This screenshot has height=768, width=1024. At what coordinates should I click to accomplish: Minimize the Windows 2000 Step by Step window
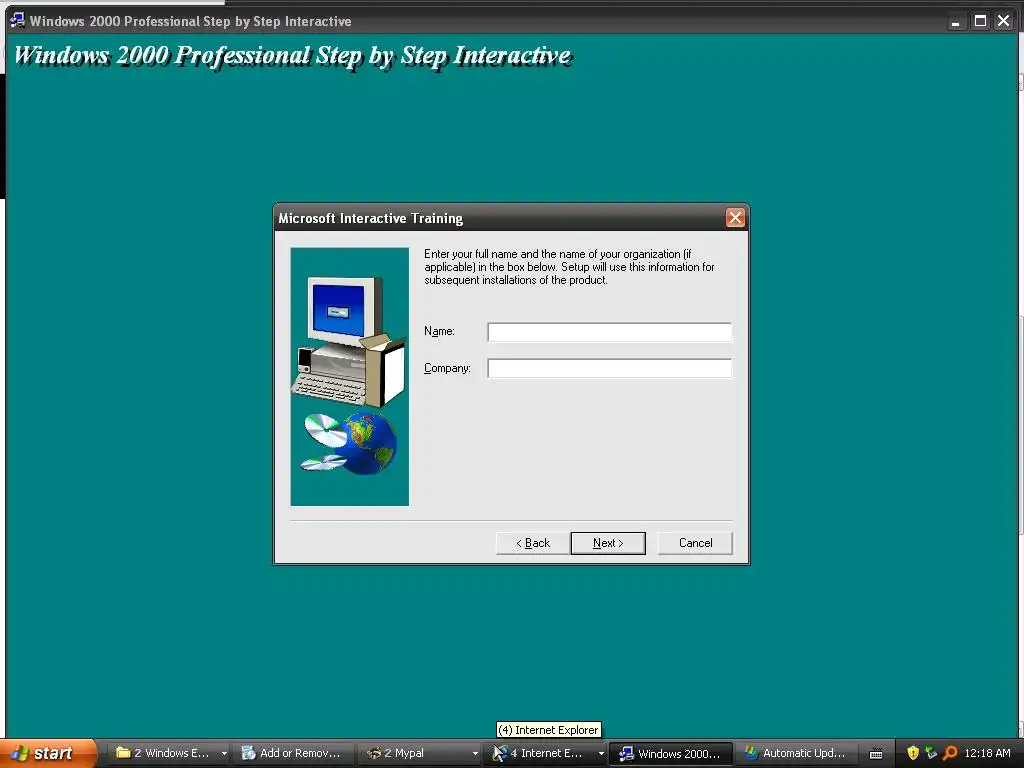click(x=955, y=22)
